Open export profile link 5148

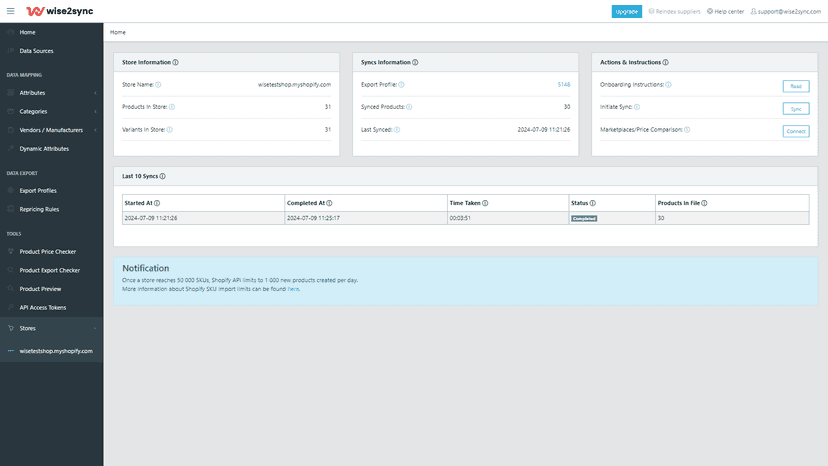[x=564, y=85]
